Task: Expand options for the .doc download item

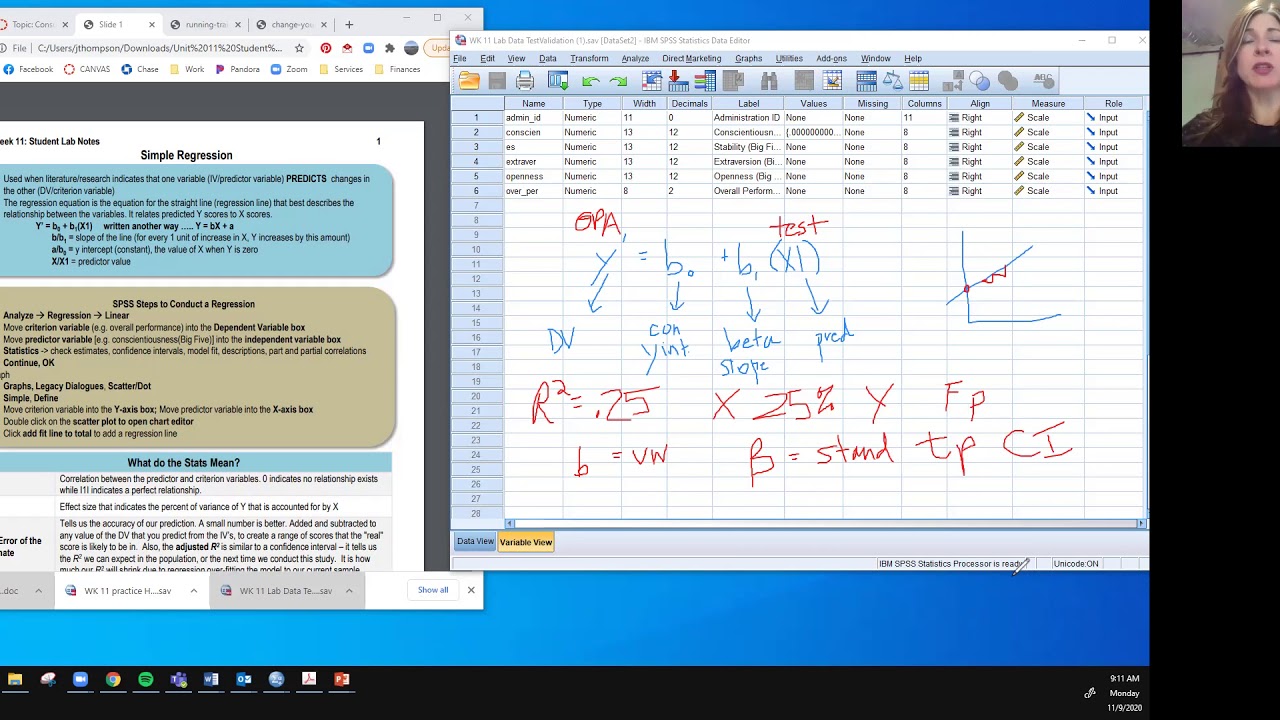Action: (x=38, y=591)
